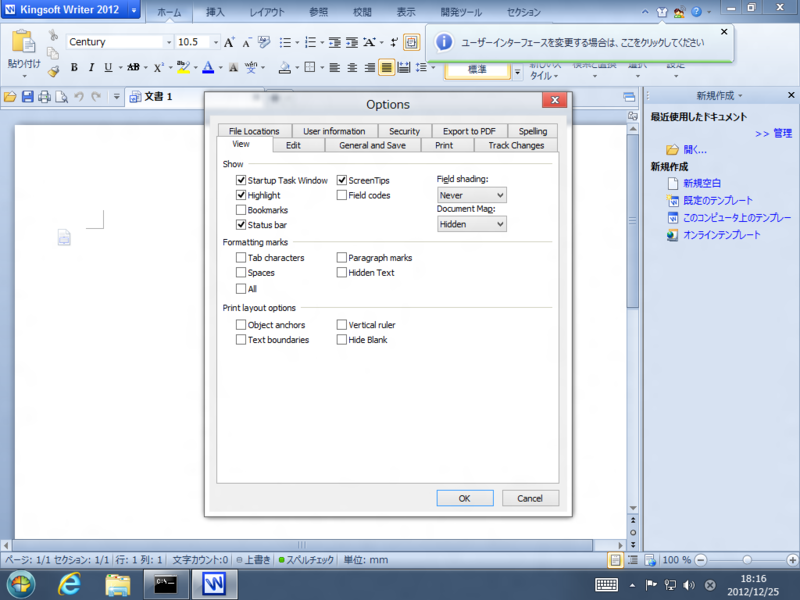Click the Undo arrow icon
Image resolution: width=800 pixels, height=600 pixels.
tap(79, 96)
